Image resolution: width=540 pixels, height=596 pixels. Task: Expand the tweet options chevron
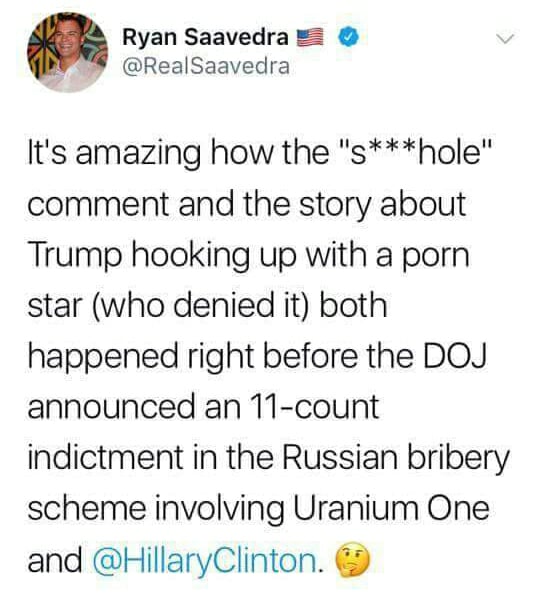click(505, 38)
